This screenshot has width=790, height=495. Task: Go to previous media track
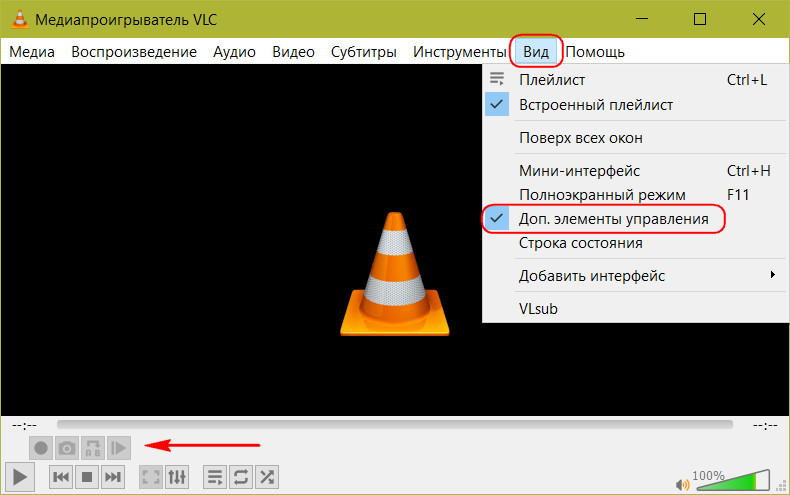pyautogui.click(x=61, y=476)
